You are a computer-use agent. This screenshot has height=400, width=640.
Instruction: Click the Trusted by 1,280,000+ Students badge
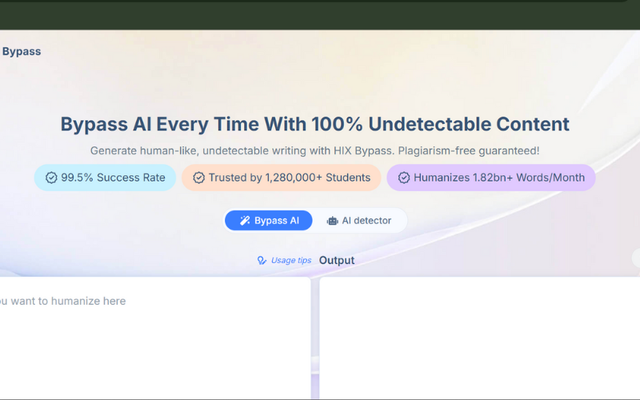coord(281,178)
